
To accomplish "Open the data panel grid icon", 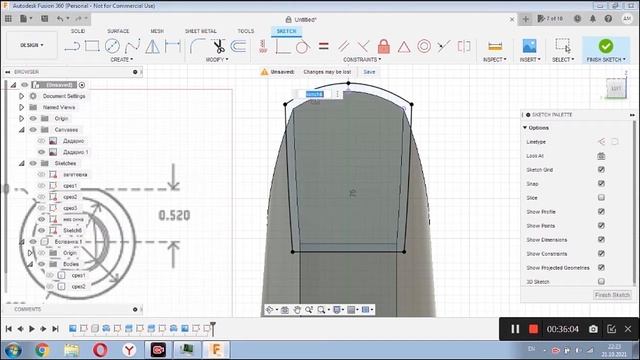I will click(8, 18).
